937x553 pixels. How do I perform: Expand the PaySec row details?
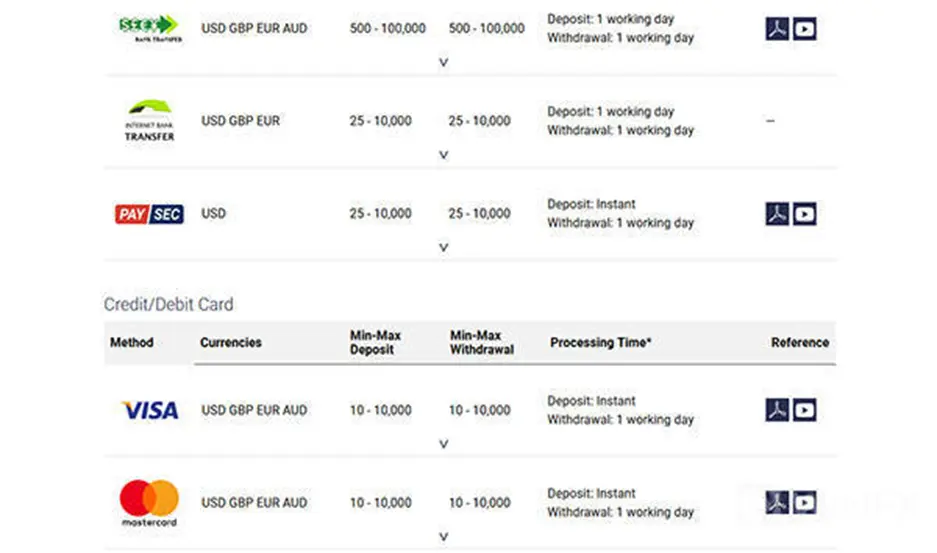[443, 248]
